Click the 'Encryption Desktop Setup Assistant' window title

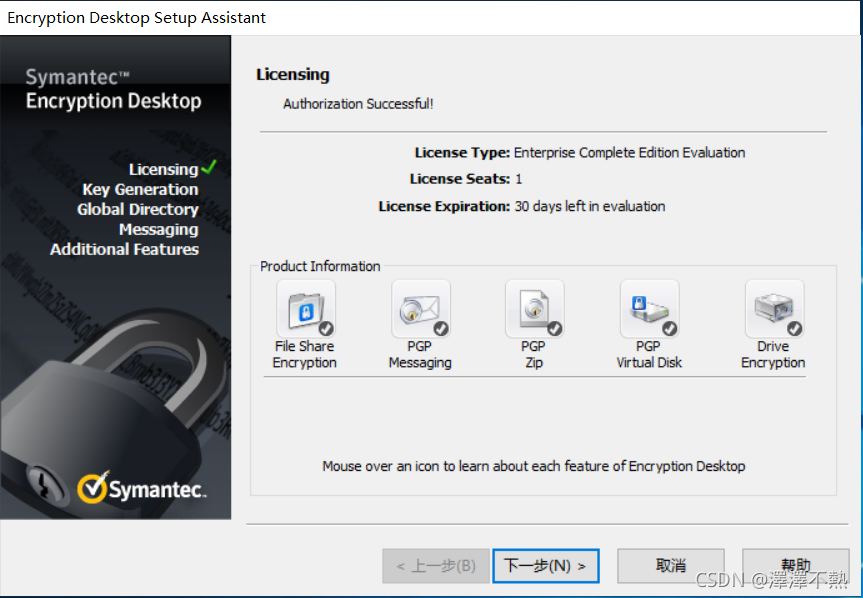point(136,18)
